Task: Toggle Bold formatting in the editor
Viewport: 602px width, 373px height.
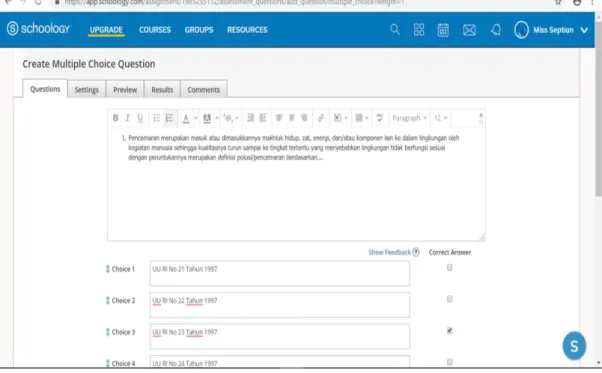Action: pos(115,118)
